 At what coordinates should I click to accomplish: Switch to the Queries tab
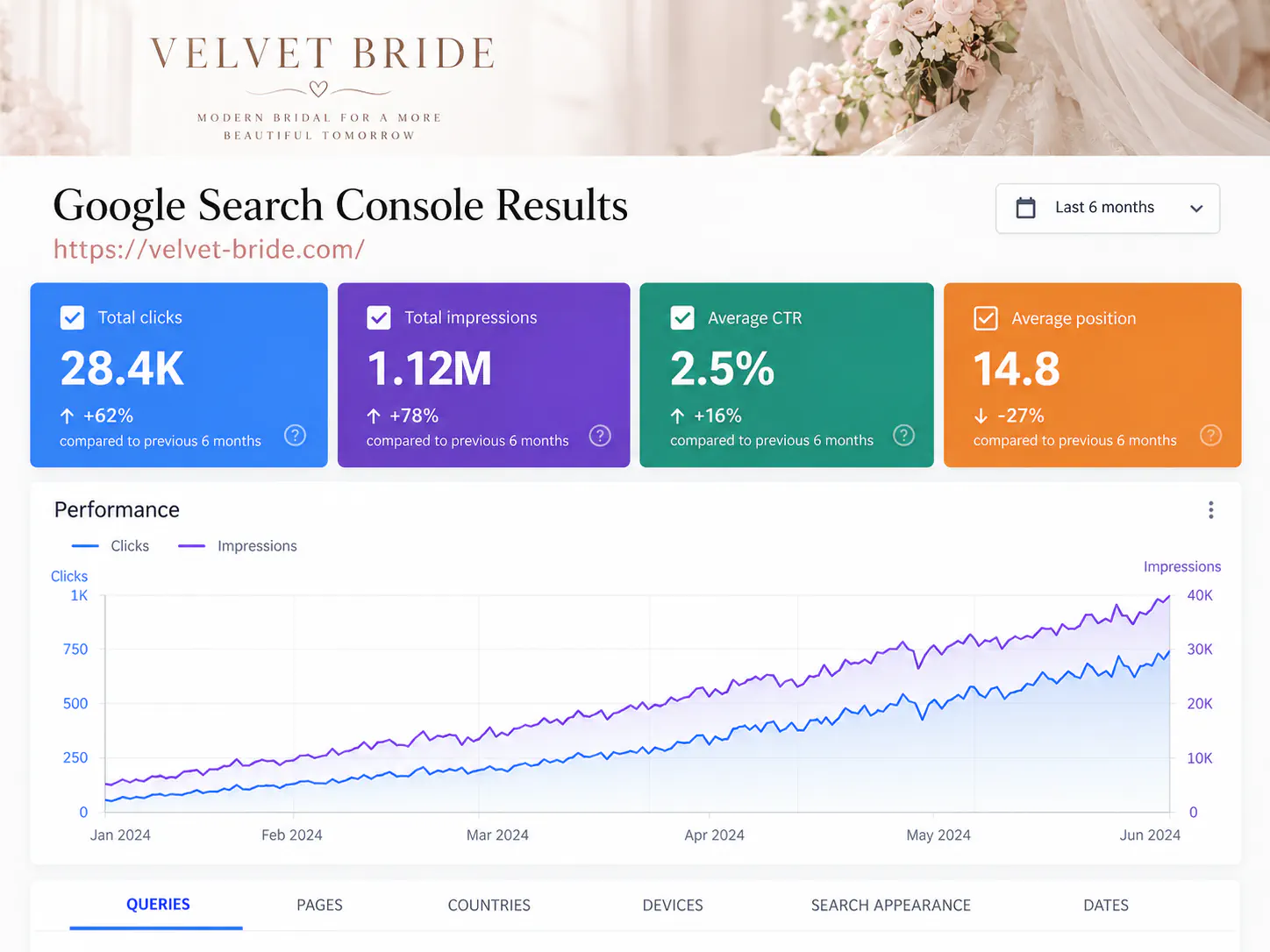point(158,905)
